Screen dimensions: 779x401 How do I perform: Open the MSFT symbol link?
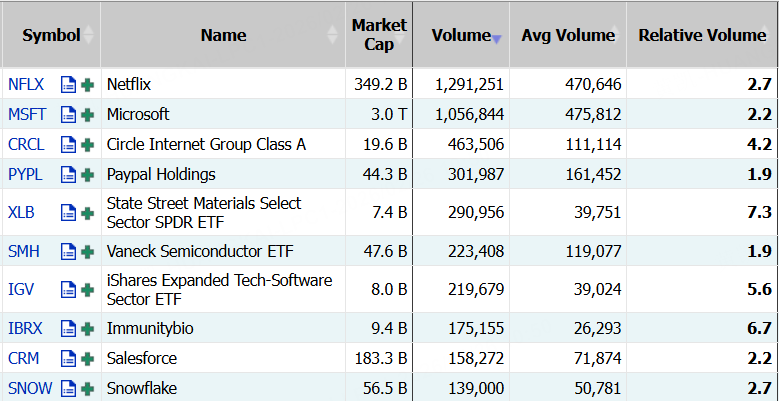click(27, 114)
